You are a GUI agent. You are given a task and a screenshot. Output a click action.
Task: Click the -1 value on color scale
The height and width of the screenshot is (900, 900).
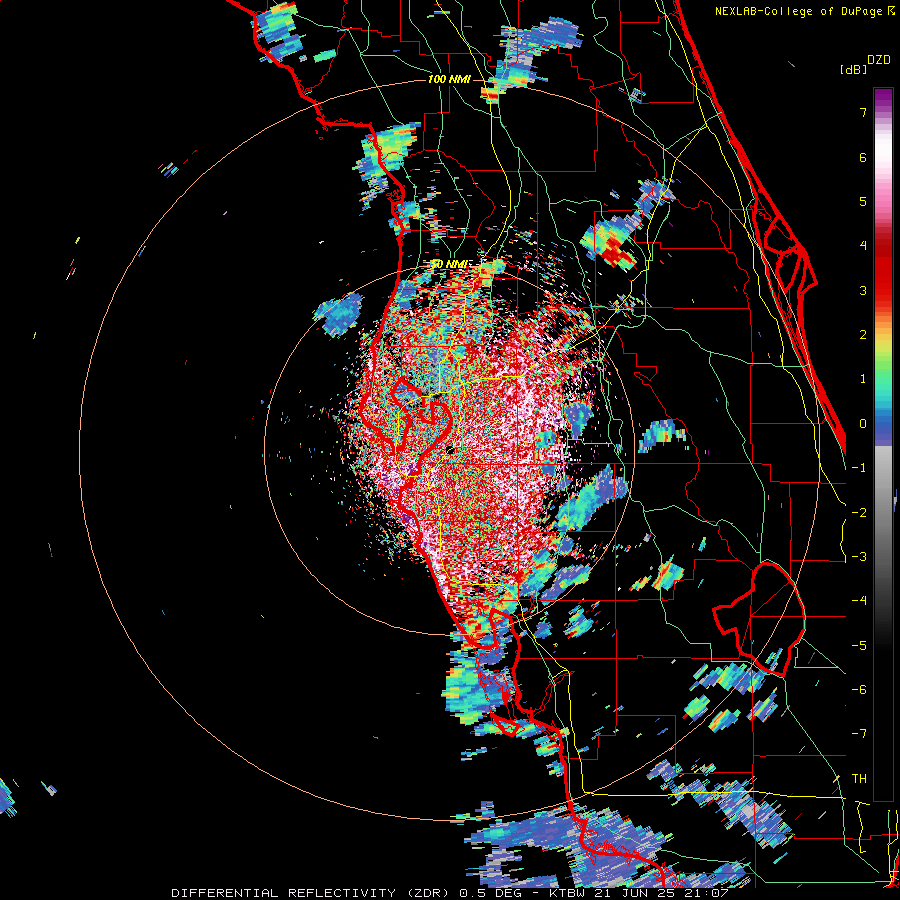pyautogui.click(x=859, y=468)
